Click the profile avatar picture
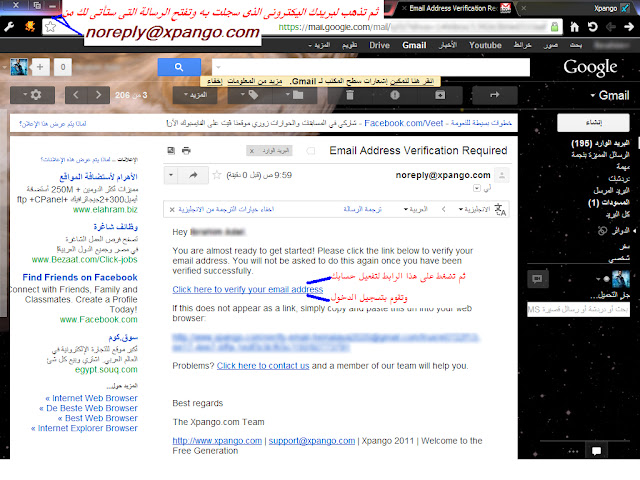The height and width of the screenshot is (480, 640). [19, 67]
